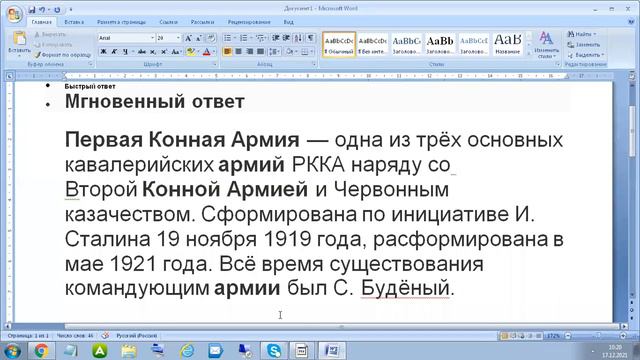
Task: Open Internet Explorer from the taskbar
Action: tap(187, 351)
